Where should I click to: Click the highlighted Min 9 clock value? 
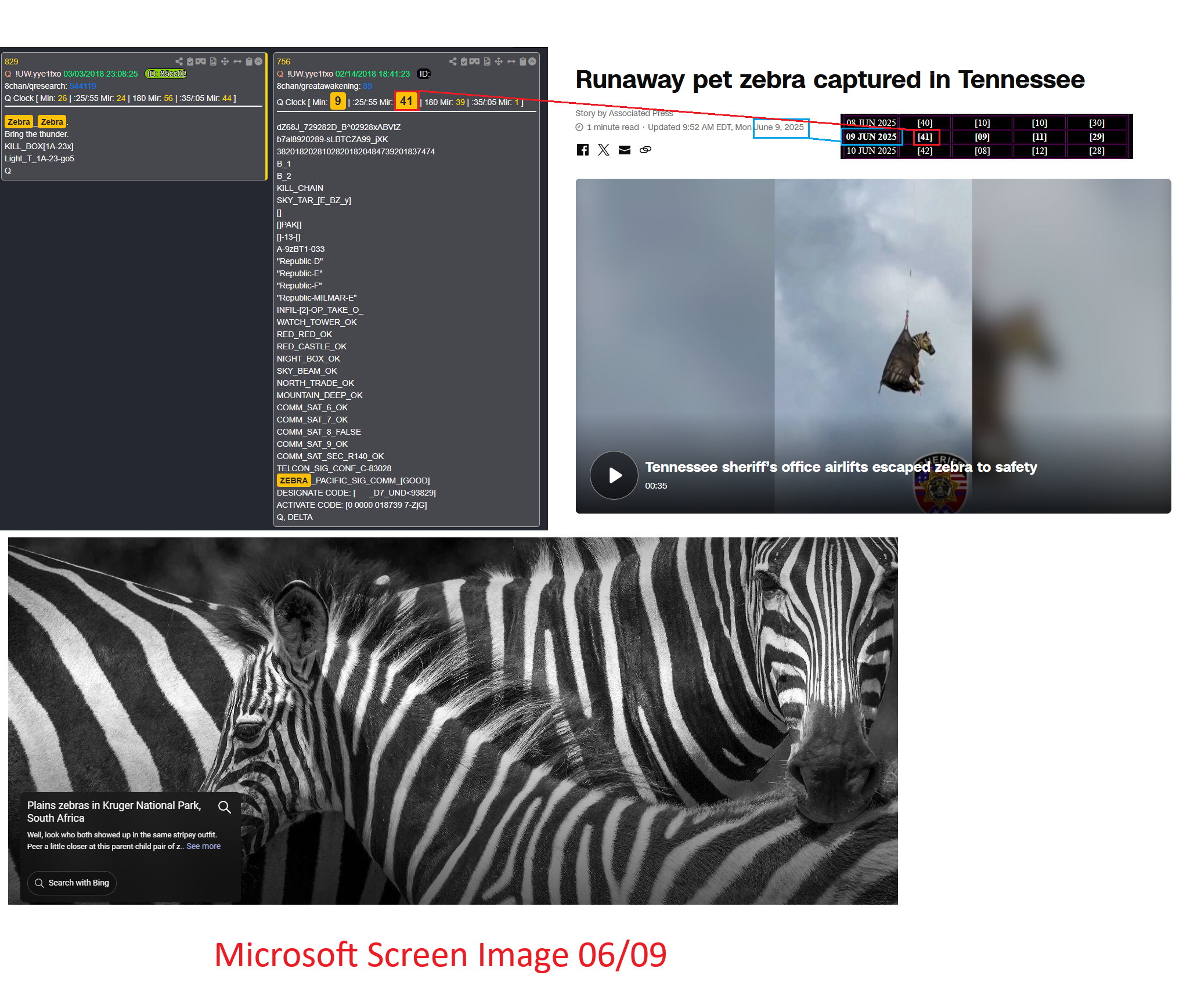pos(338,101)
